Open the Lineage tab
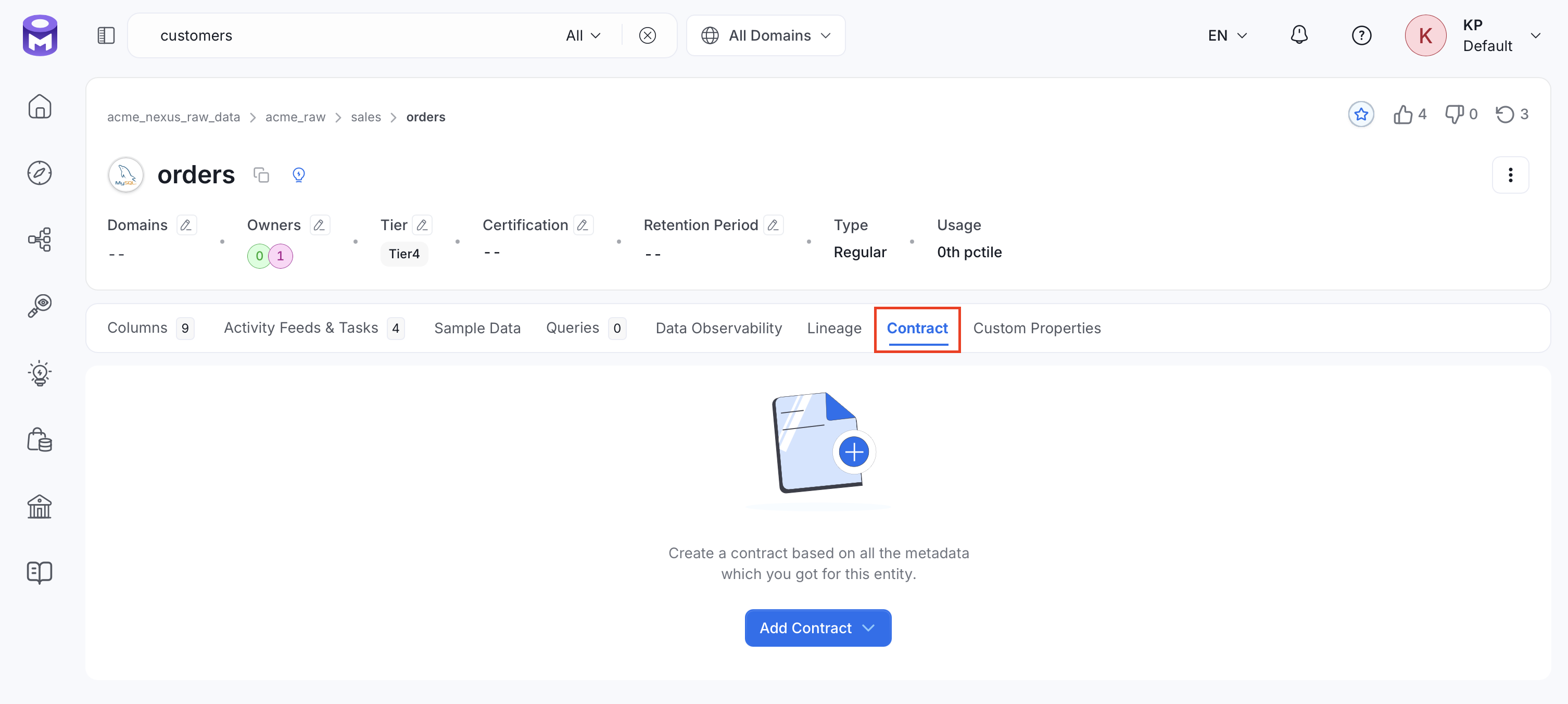This screenshot has height=704, width=1568. (x=834, y=328)
